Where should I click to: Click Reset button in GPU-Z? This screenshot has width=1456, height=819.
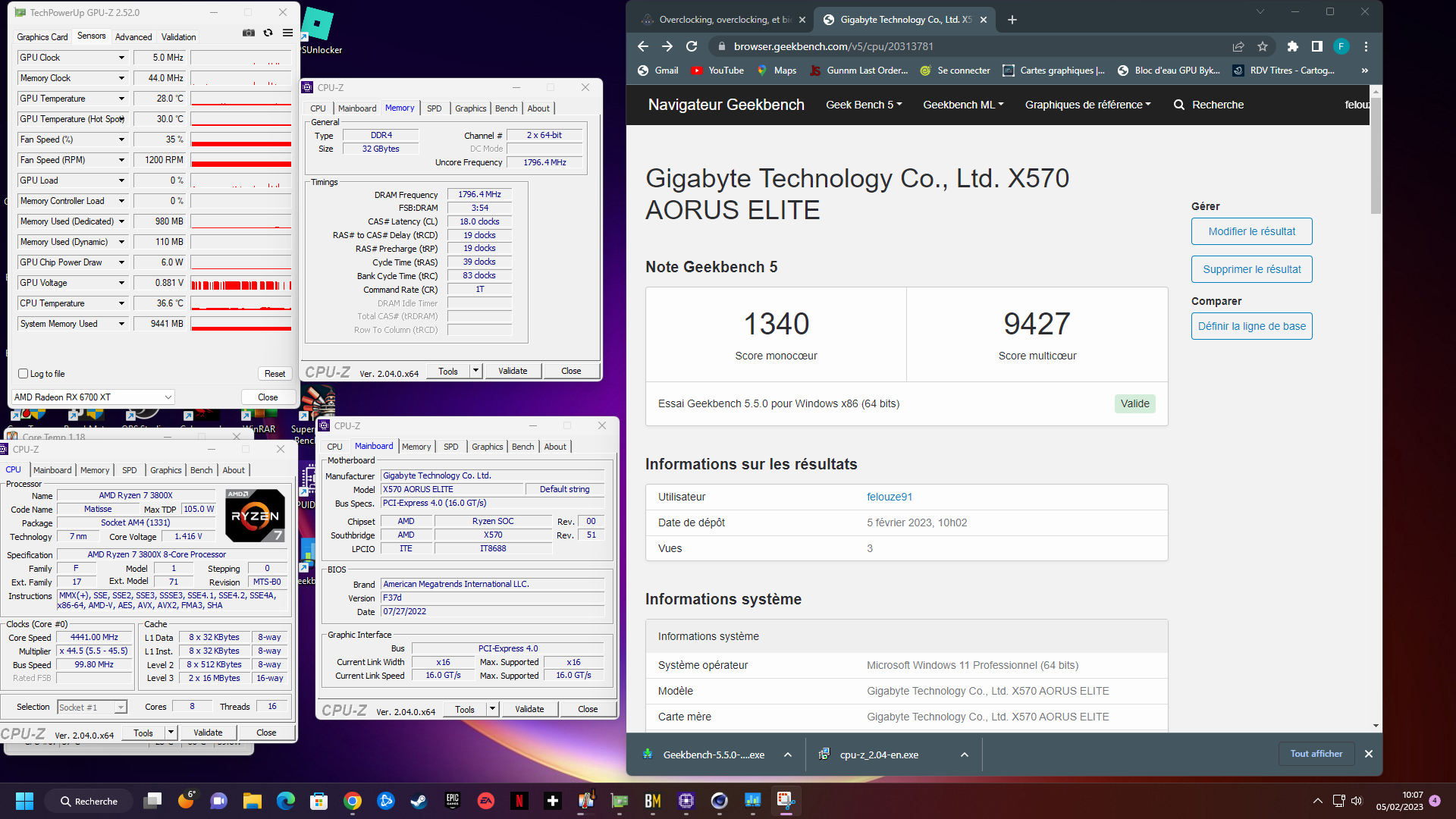click(x=275, y=374)
